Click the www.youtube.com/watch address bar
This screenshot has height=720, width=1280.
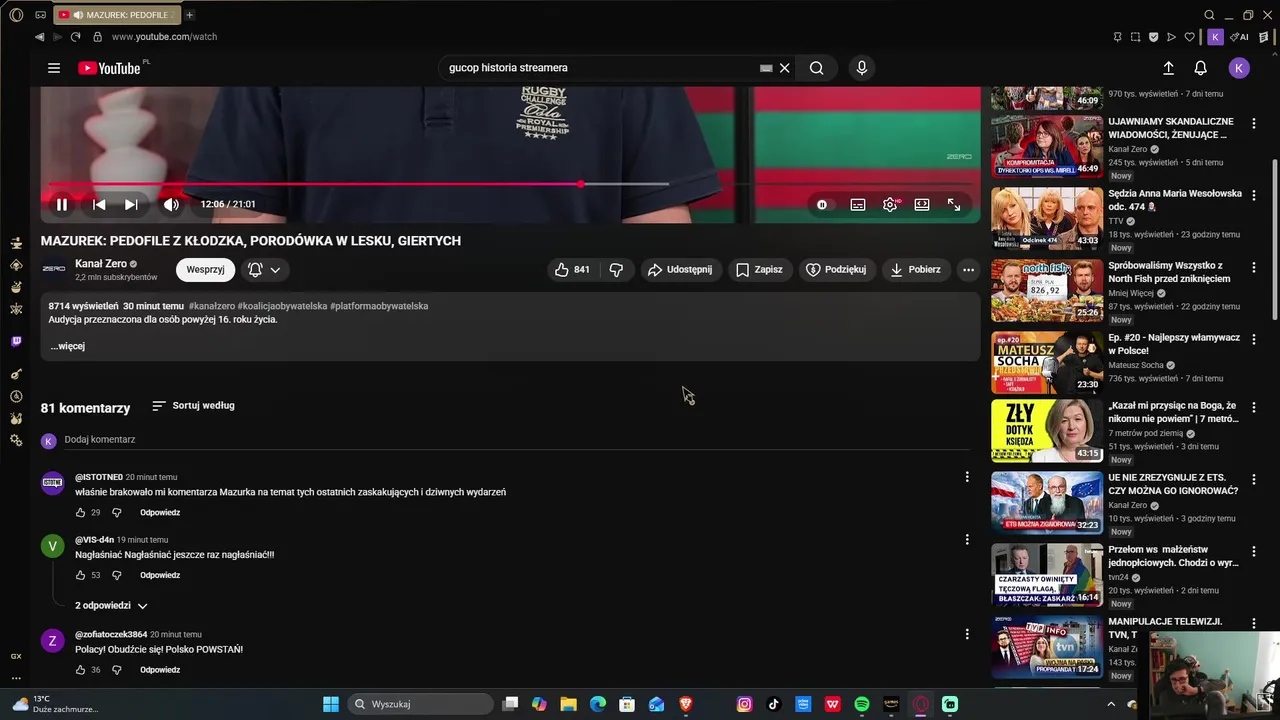(164, 37)
